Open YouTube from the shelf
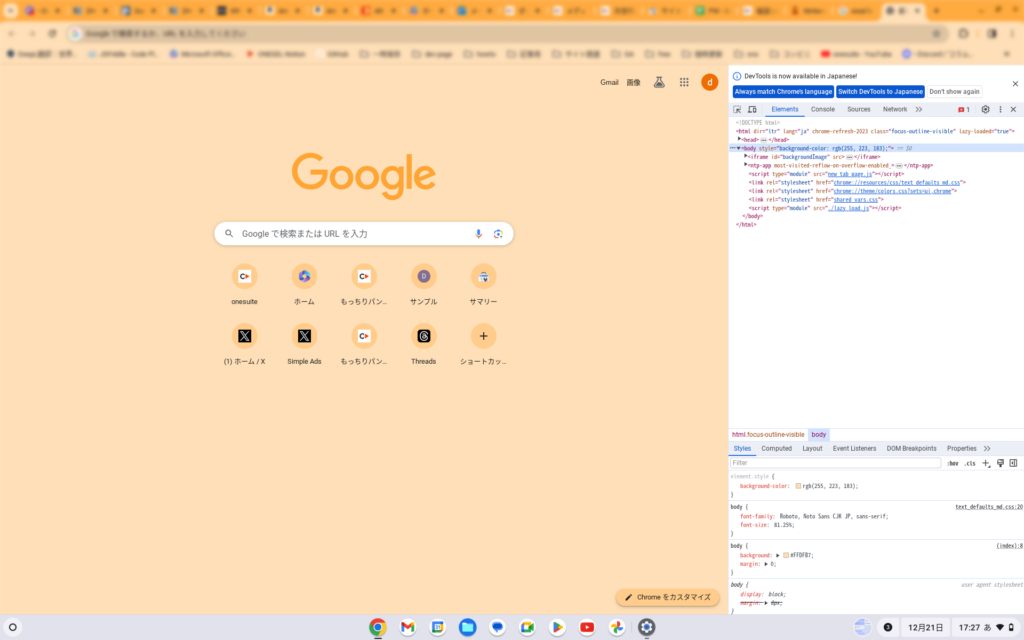The width and height of the screenshot is (1024, 640). pos(587,627)
